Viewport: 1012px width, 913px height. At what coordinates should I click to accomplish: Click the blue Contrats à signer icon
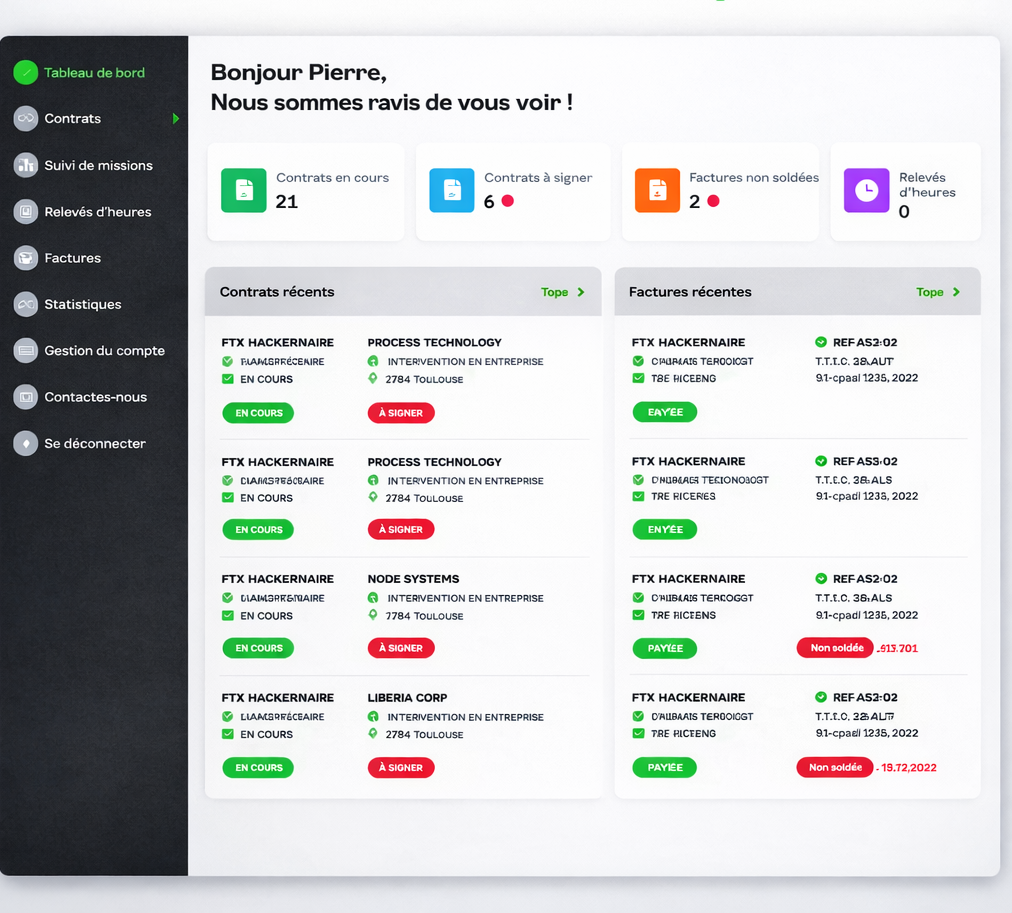(451, 190)
